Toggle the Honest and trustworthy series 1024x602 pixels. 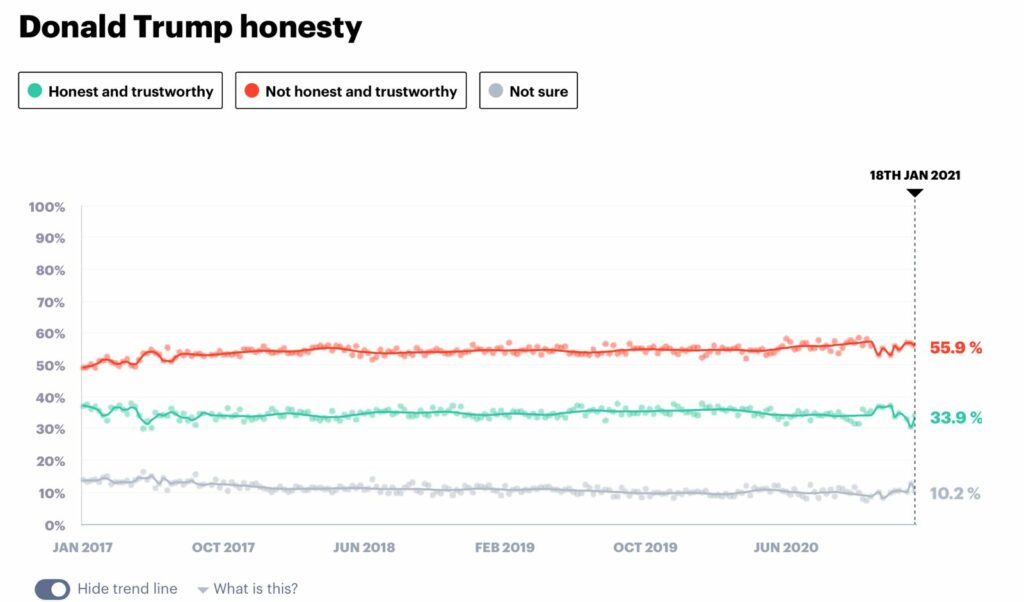pyautogui.click(x=120, y=91)
